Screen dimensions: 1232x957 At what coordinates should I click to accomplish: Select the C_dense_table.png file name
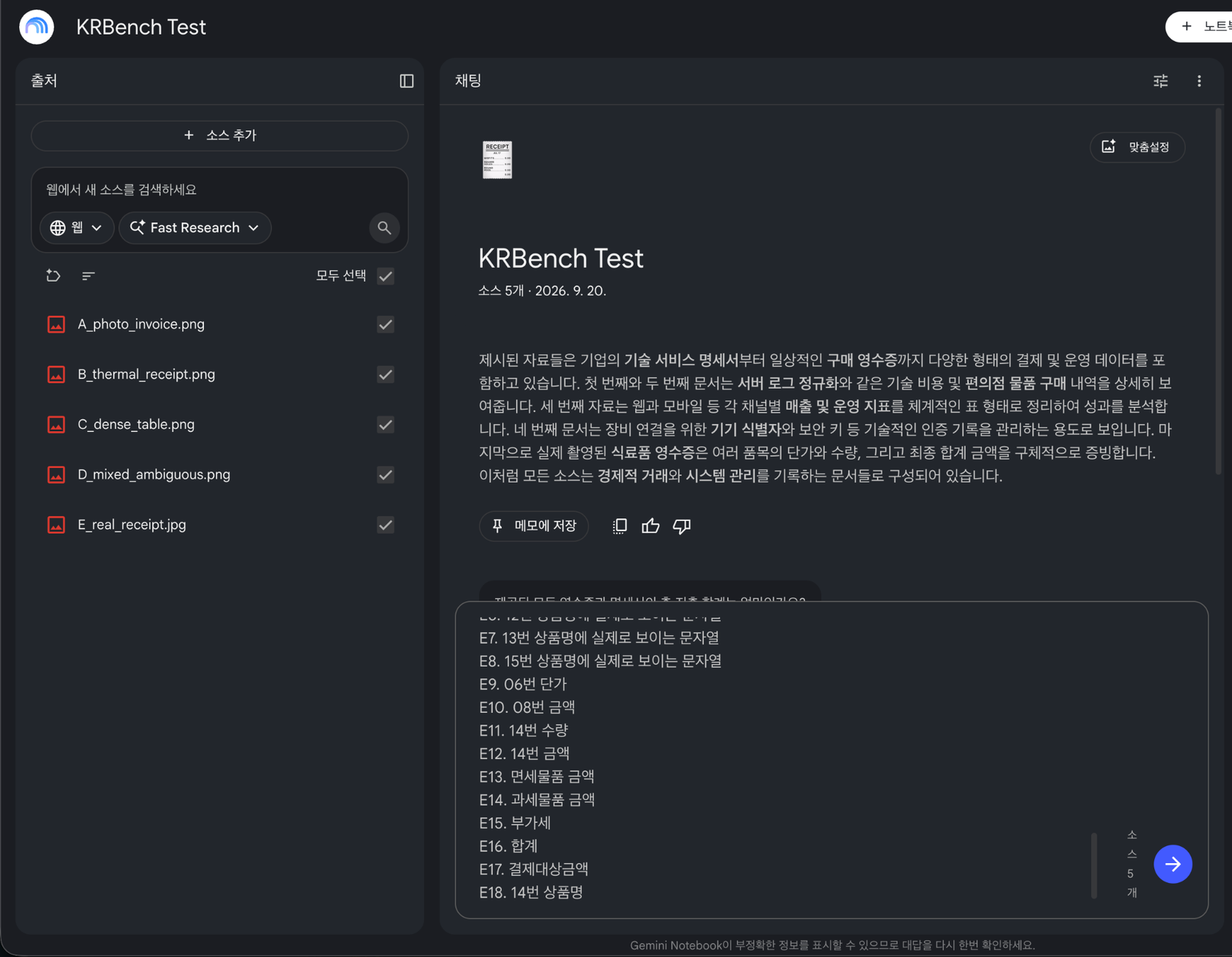(x=136, y=424)
